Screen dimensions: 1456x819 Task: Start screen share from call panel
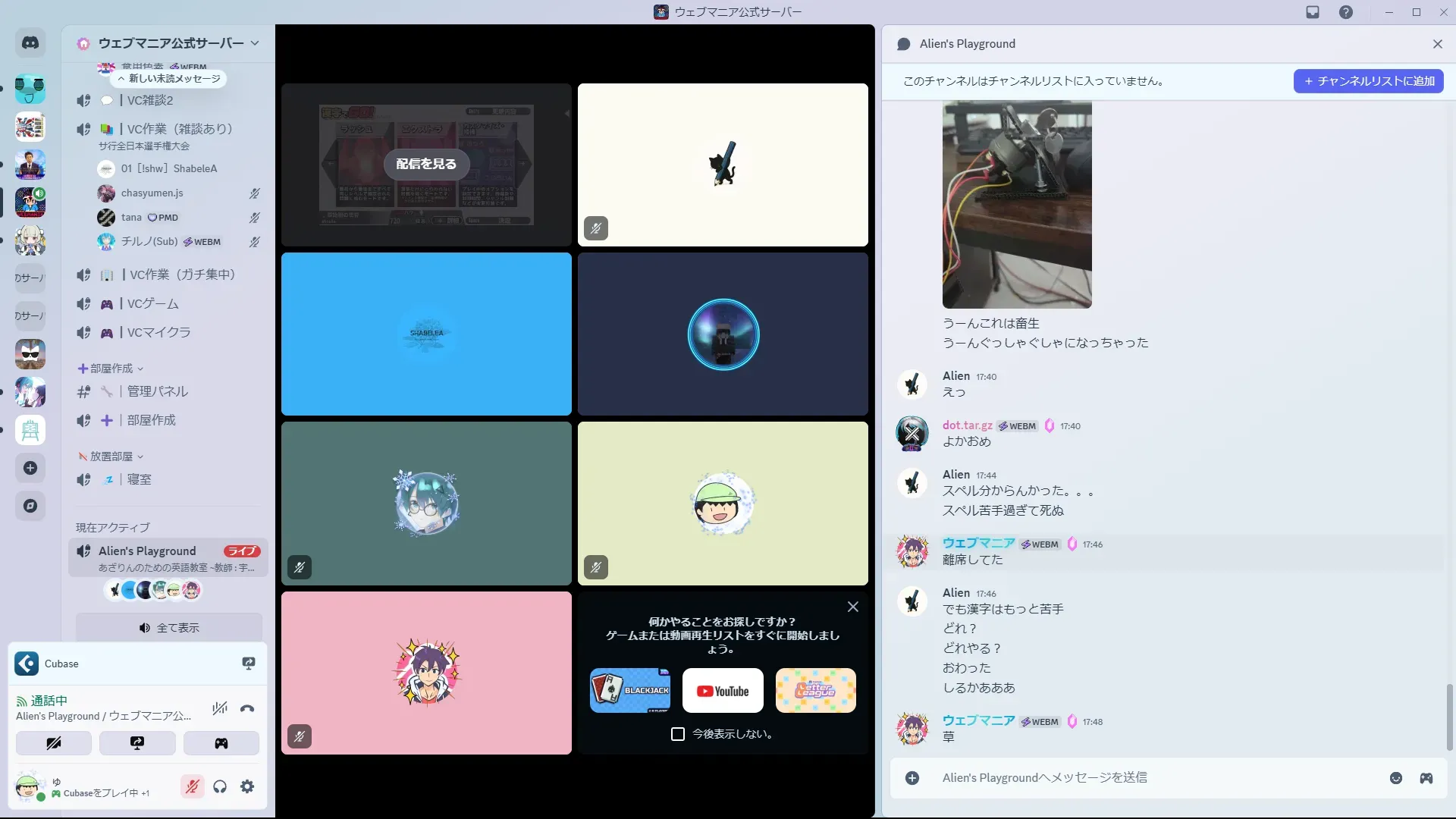pos(137,743)
